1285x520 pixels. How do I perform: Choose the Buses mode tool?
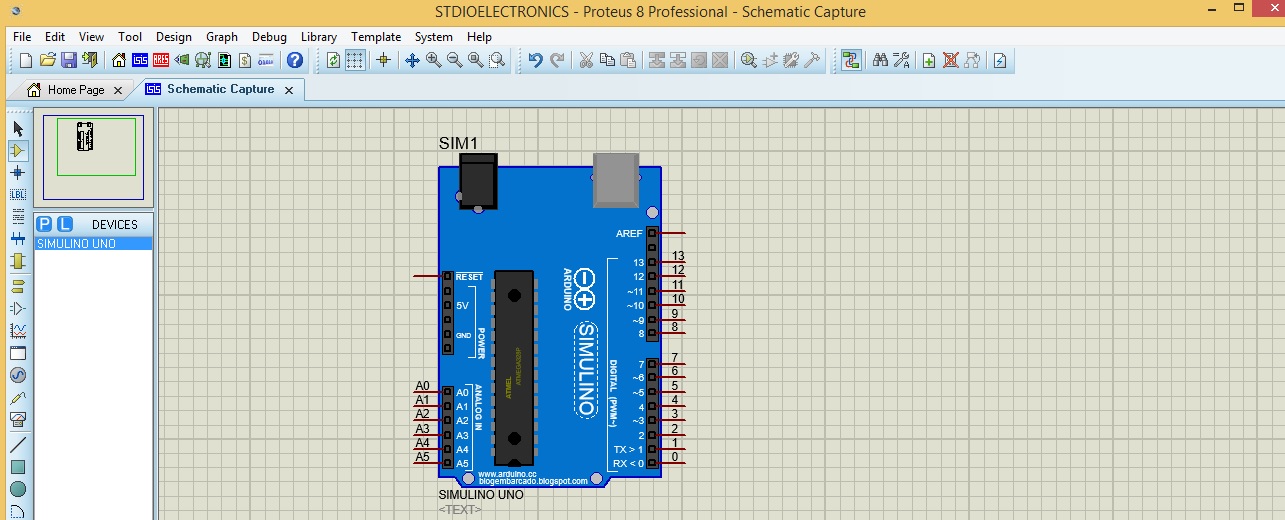18,238
